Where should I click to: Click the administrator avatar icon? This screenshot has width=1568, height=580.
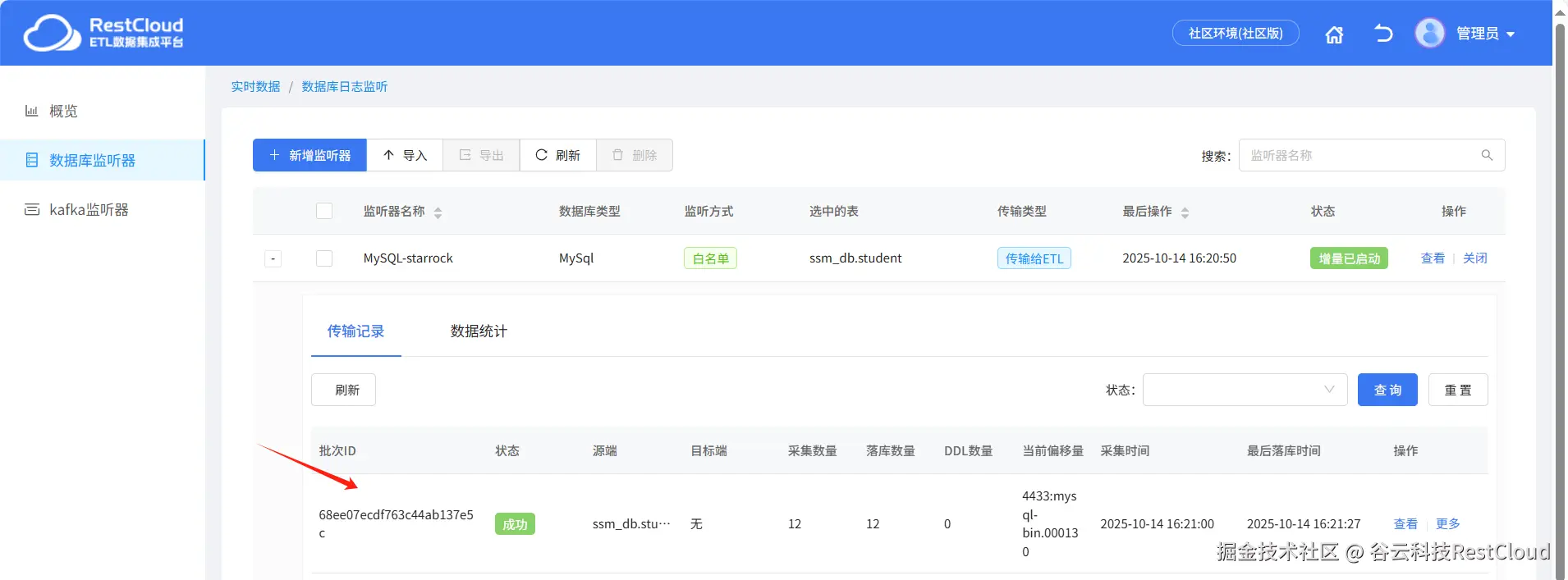coord(1429,34)
